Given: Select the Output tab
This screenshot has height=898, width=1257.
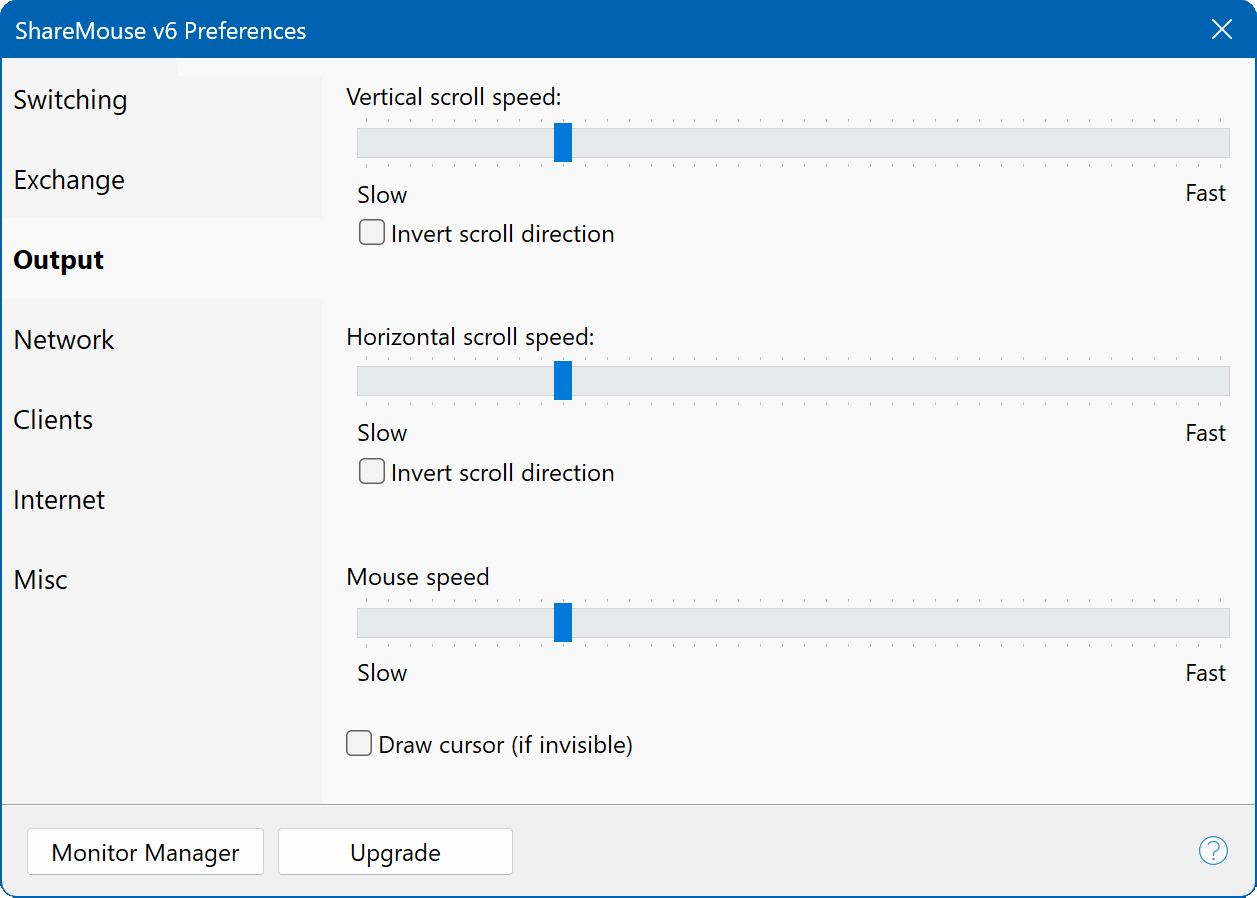Looking at the screenshot, I should pos(162,260).
